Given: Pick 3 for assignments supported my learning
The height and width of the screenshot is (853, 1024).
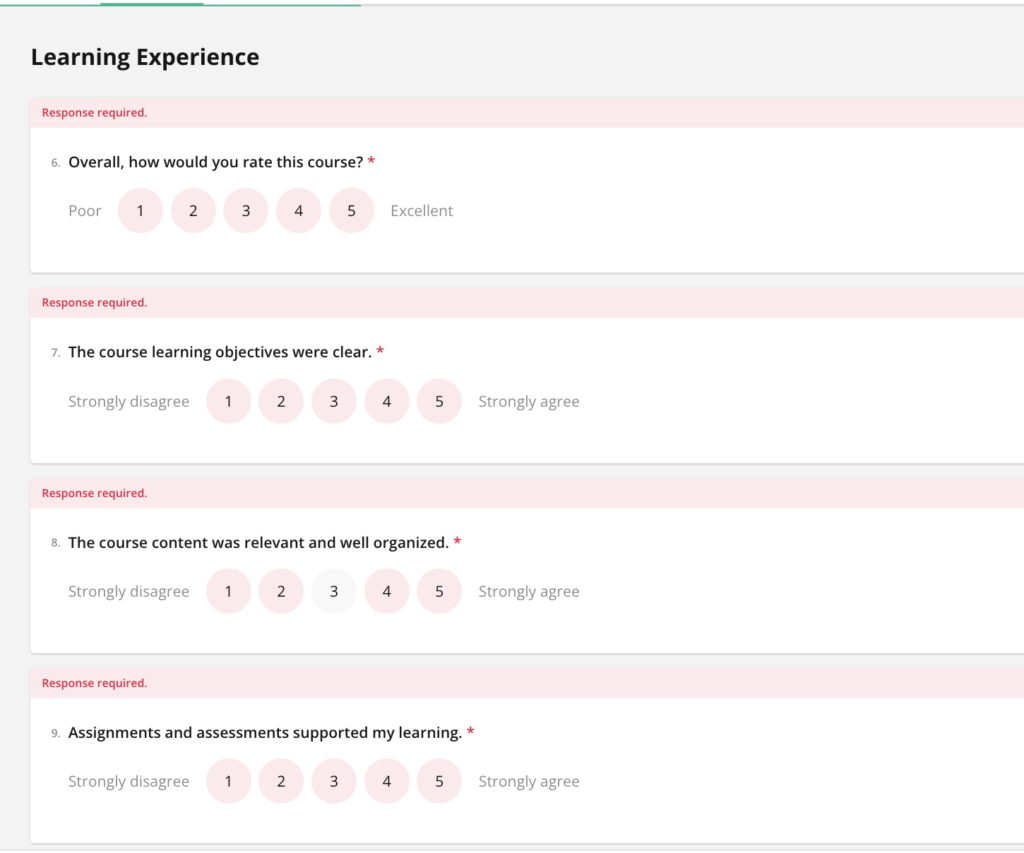Looking at the screenshot, I should click(334, 781).
